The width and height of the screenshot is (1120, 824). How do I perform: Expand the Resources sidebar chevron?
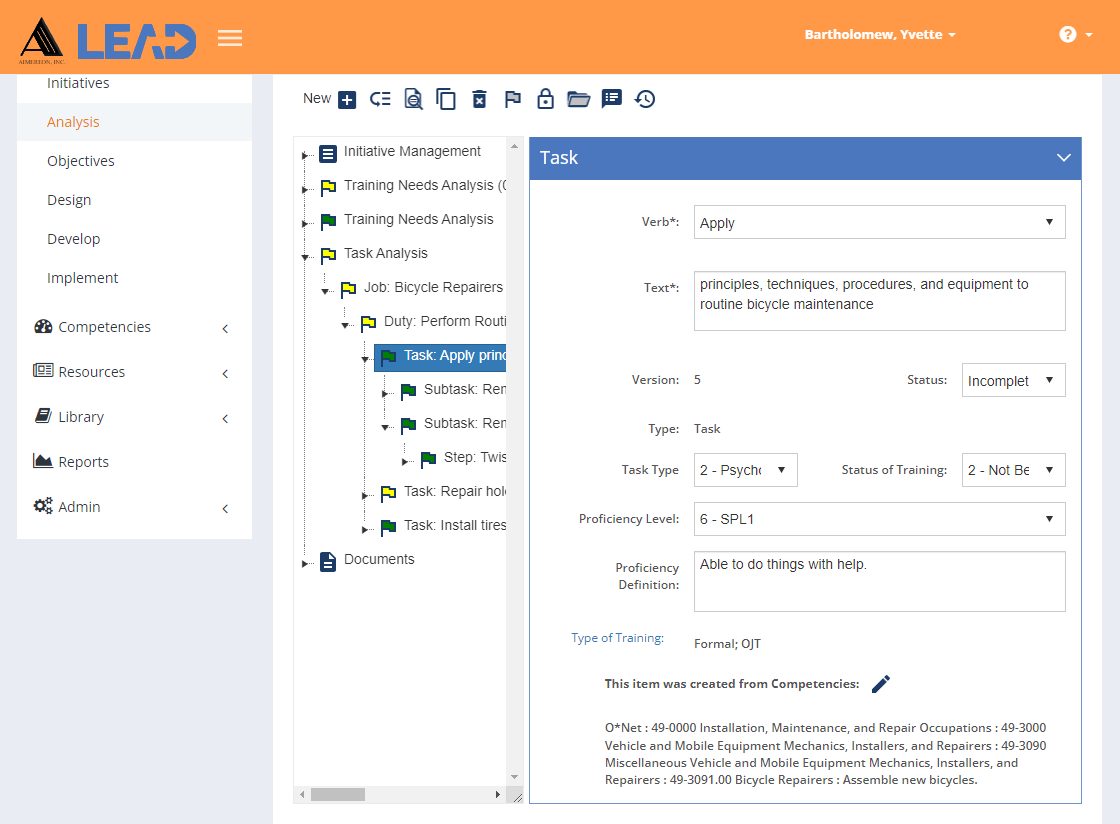(x=225, y=373)
